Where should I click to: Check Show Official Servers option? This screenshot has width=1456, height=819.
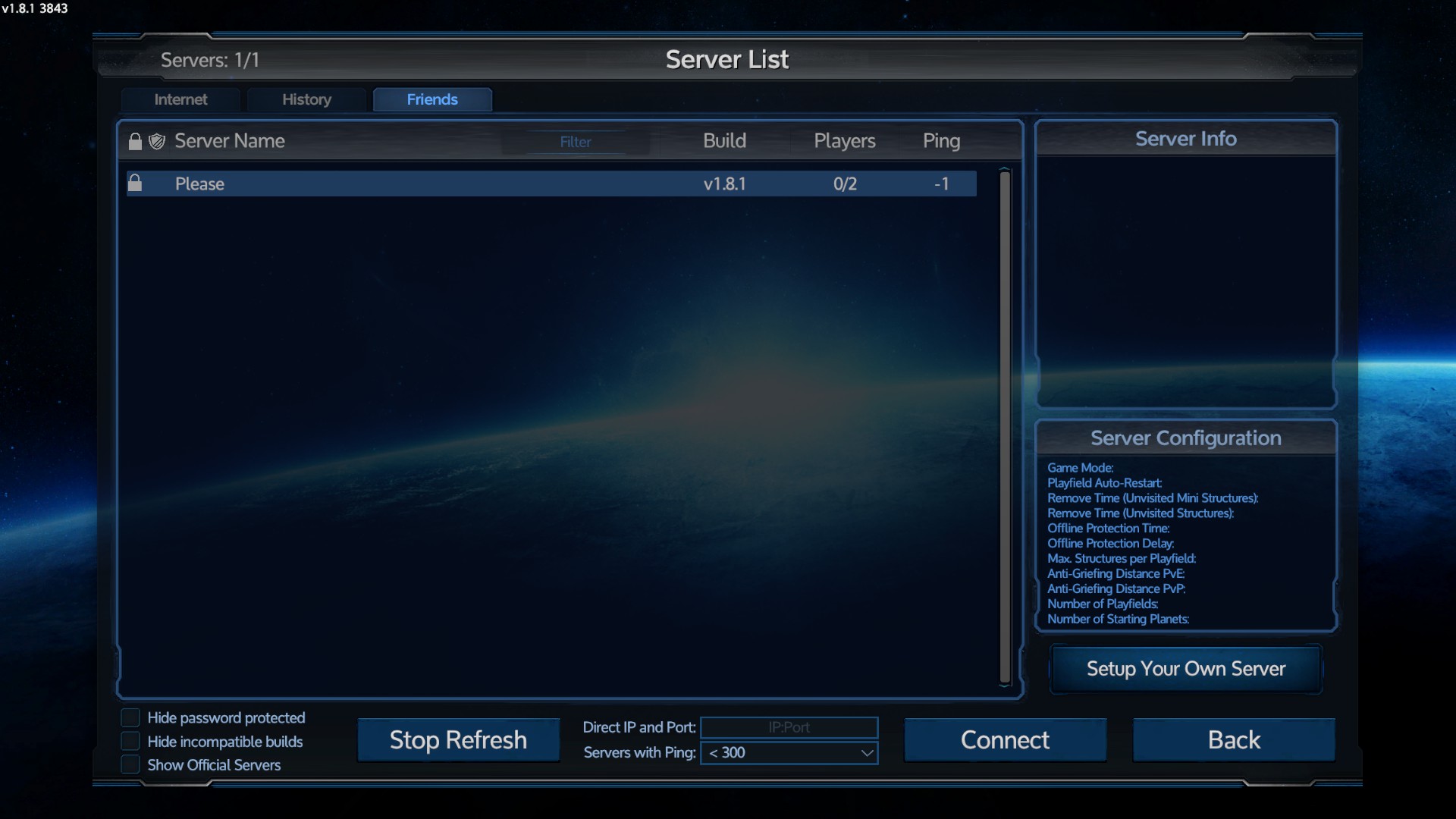coord(130,764)
